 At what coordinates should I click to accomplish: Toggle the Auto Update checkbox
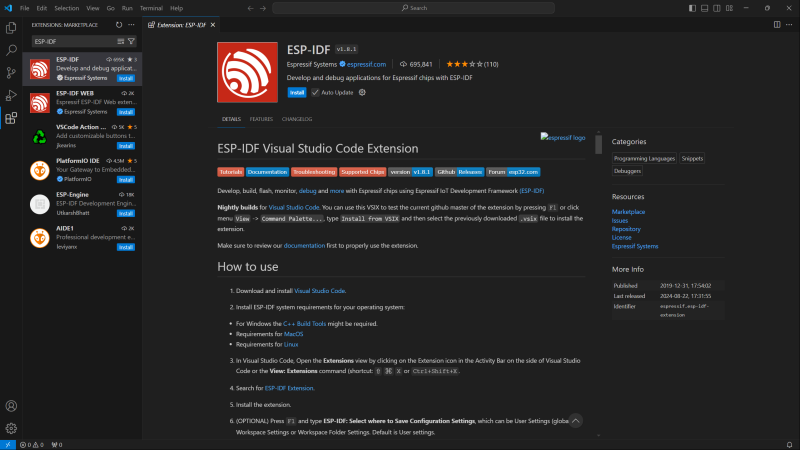(x=315, y=92)
